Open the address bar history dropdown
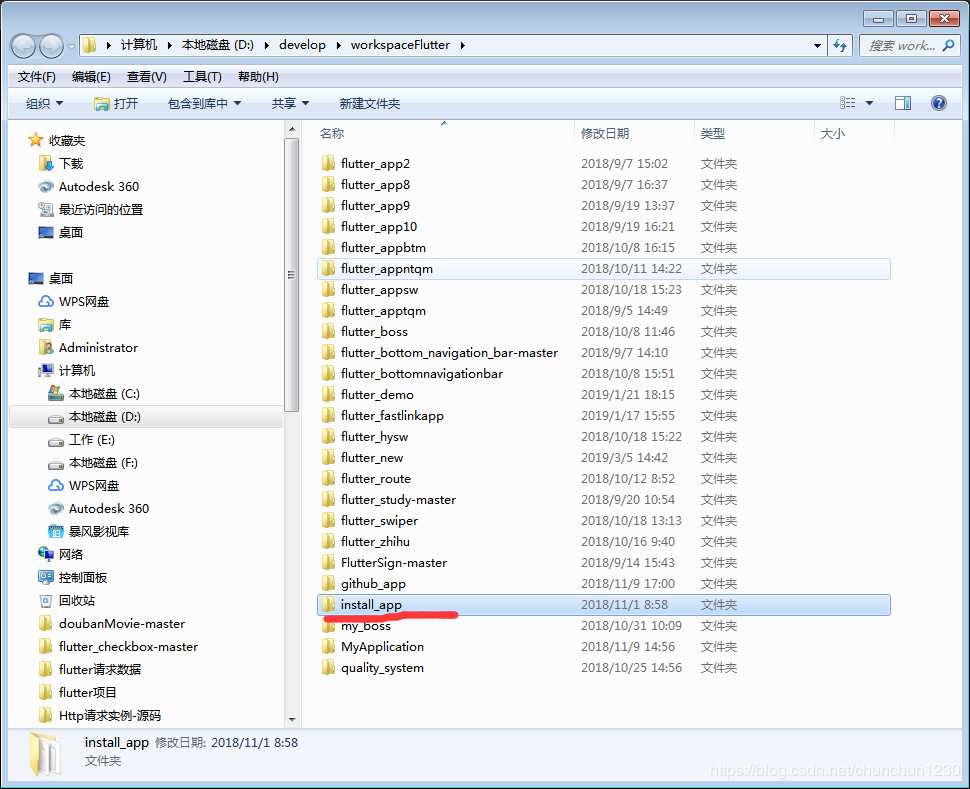The image size is (970, 789). click(817, 45)
